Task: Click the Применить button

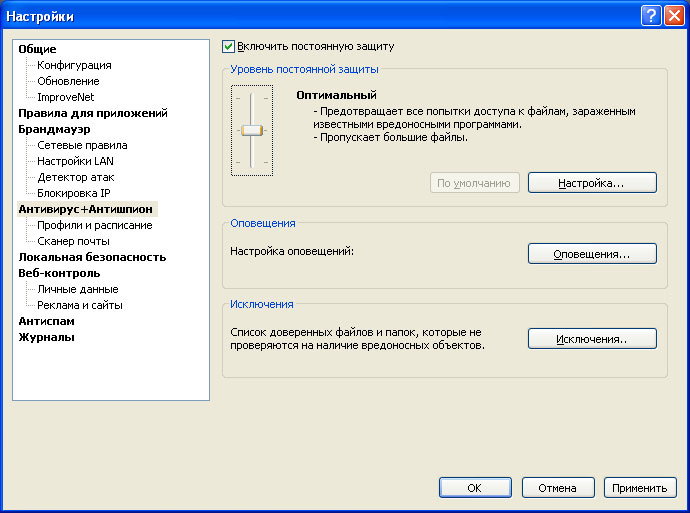Action: tap(640, 487)
